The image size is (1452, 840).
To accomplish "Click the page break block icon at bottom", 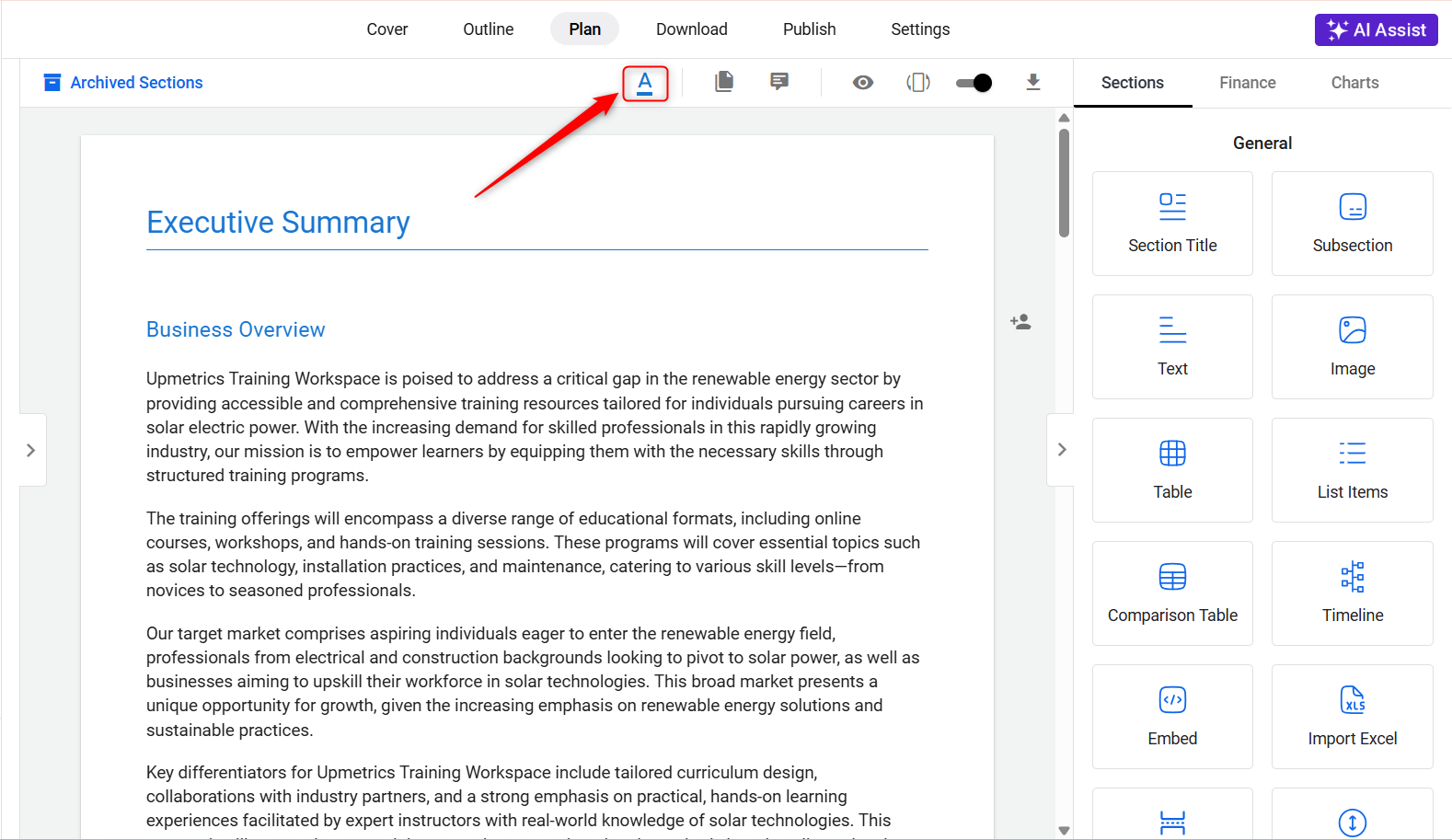I will pos(1172,823).
